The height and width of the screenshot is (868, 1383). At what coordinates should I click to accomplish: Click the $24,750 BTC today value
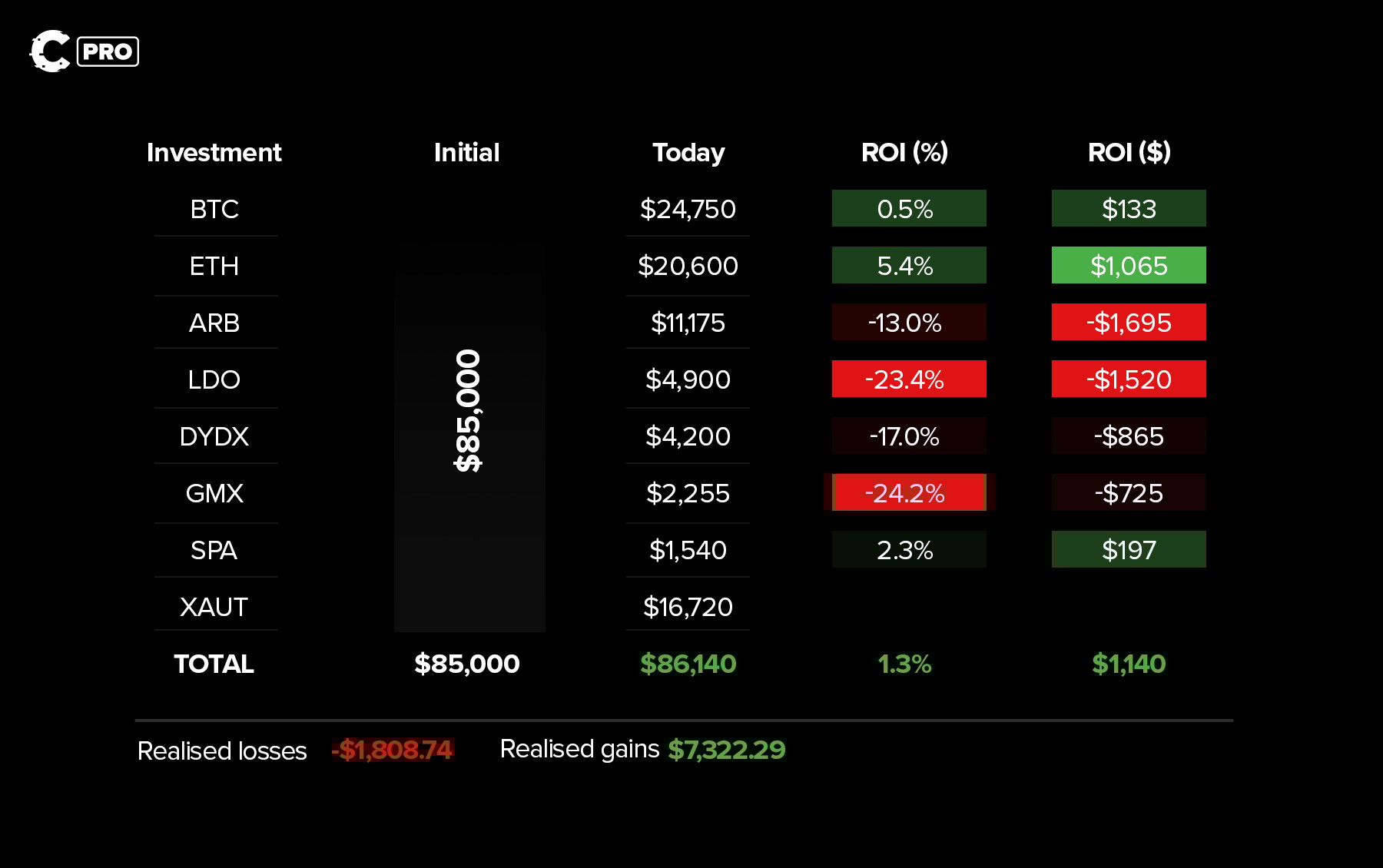click(x=688, y=209)
